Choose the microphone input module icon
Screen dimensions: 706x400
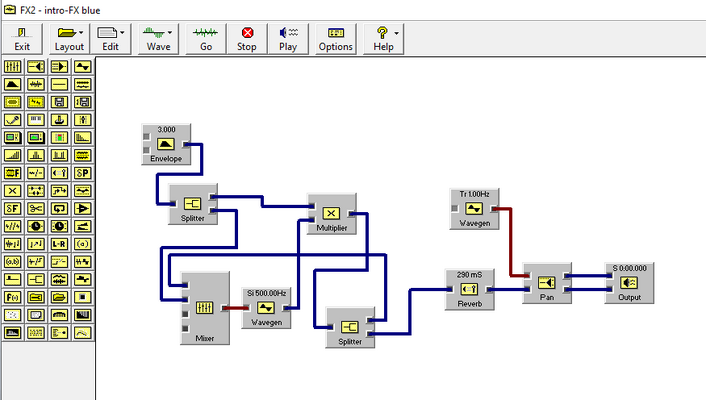13,120
